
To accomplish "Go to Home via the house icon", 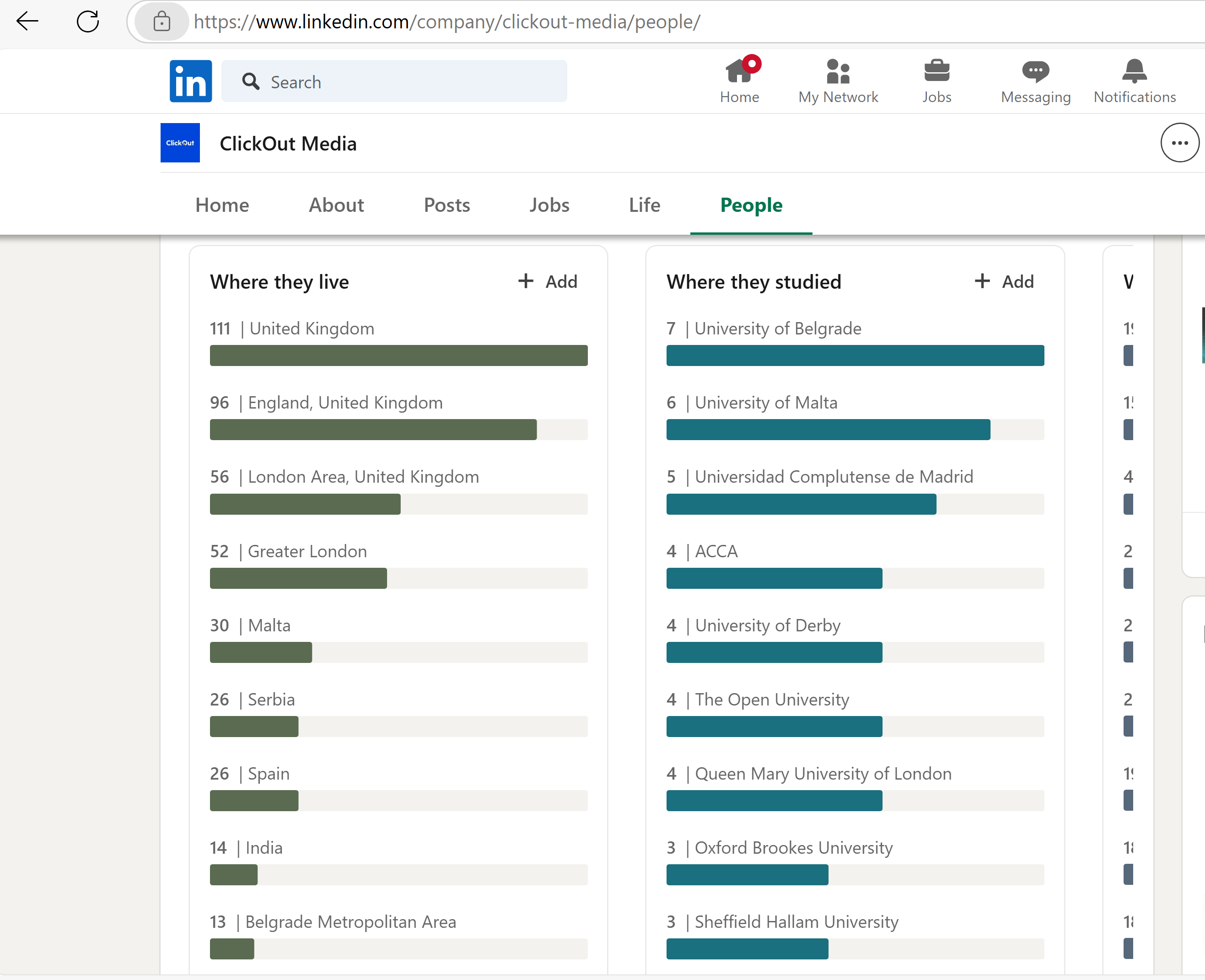I will coord(739,71).
